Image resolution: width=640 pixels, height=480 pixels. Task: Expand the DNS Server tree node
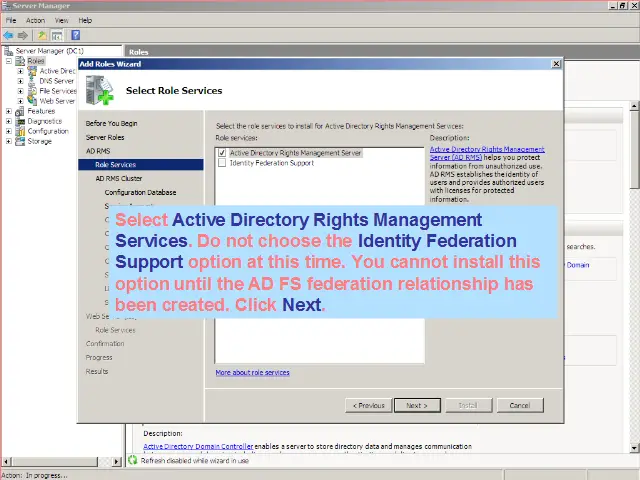pos(20,81)
